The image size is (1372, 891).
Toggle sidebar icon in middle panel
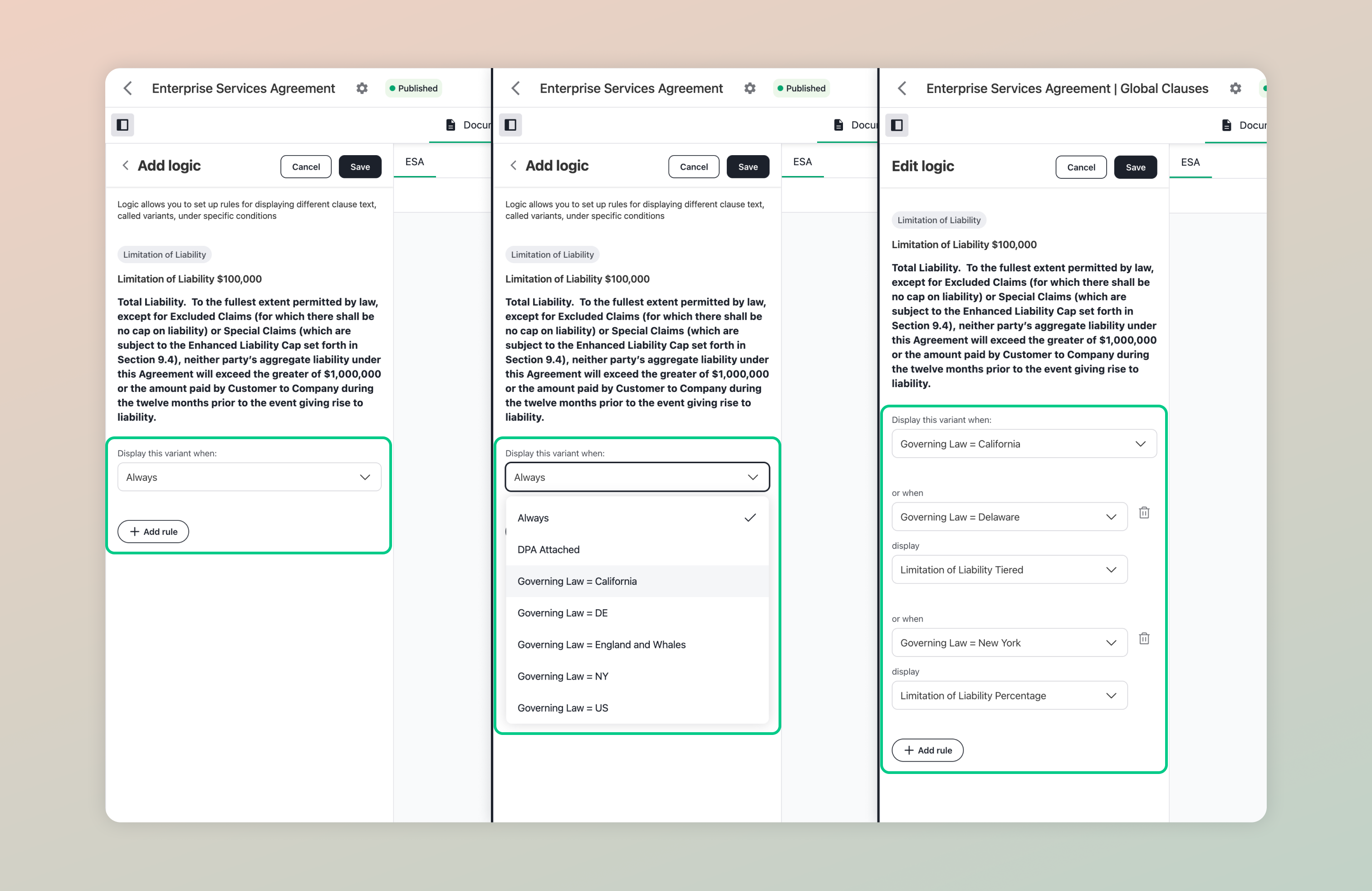coord(511,124)
